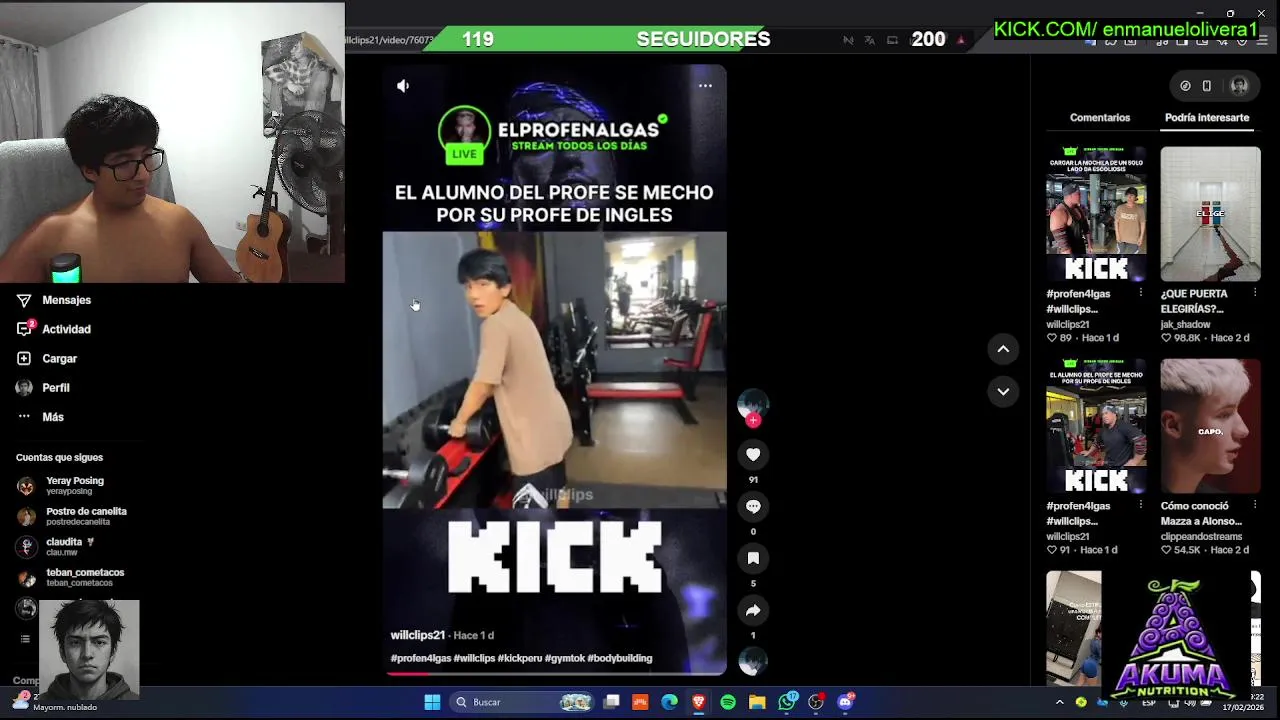
Task: Open the willclips21 suggested thumbnail with 89 likes
Action: pyautogui.click(x=1096, y=214)
